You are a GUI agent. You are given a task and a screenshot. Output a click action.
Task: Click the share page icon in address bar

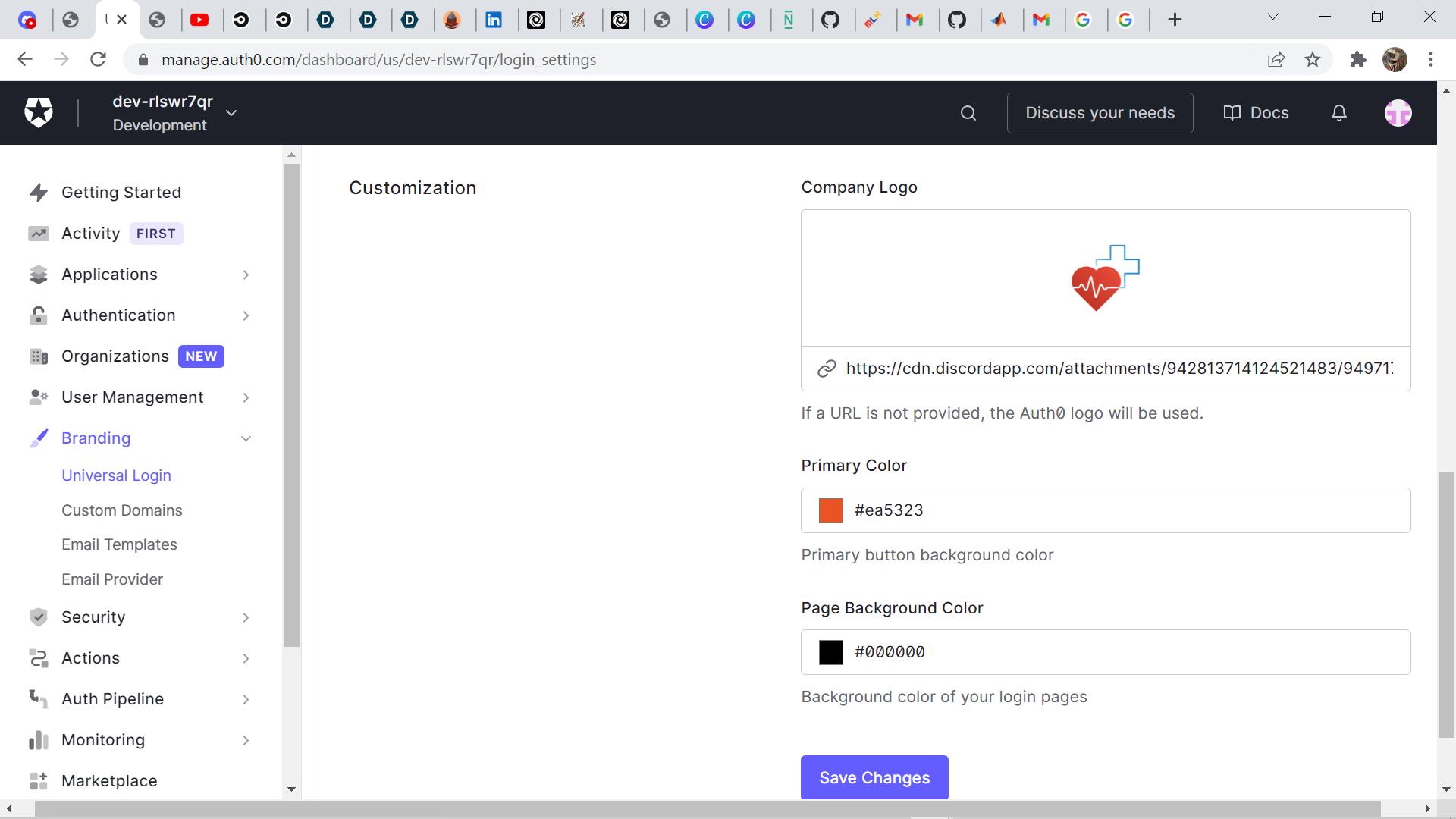pos(1276,59)
